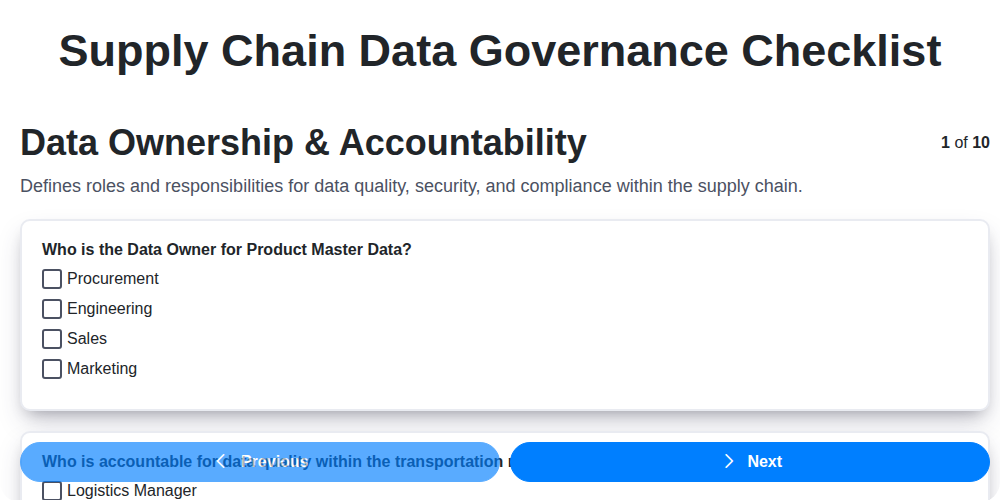This screenshot has height=500, width=1000.
Task: Click the left chevron icon in Previous
Action: click(221, 461)
